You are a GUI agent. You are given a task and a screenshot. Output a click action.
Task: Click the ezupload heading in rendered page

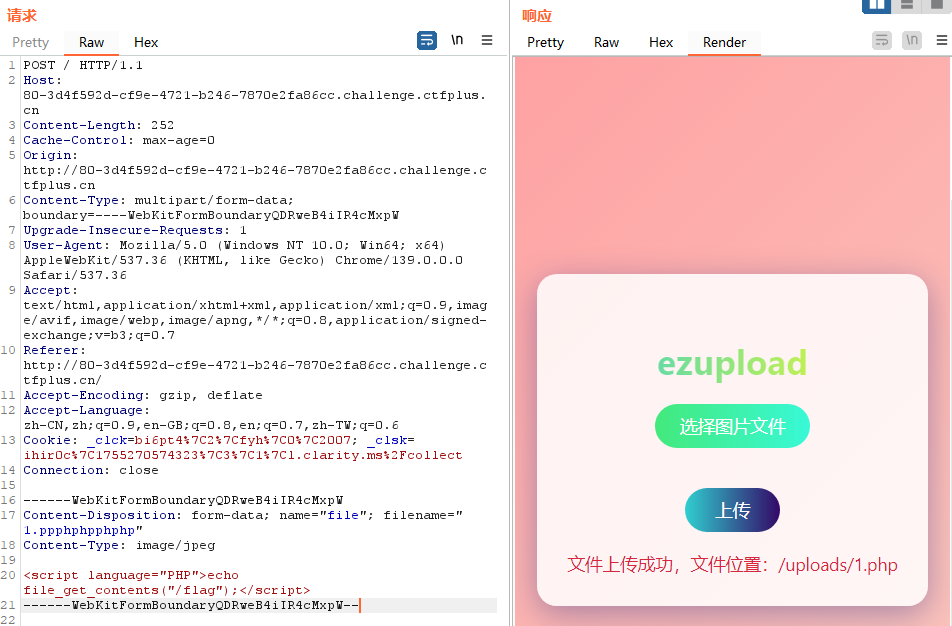732,363
